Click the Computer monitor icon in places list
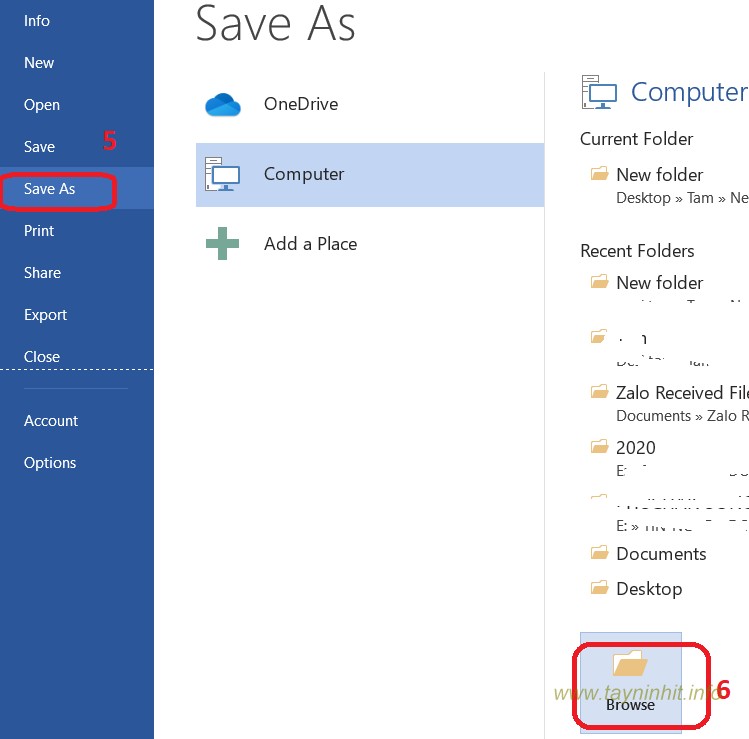 tap(222, 174)
